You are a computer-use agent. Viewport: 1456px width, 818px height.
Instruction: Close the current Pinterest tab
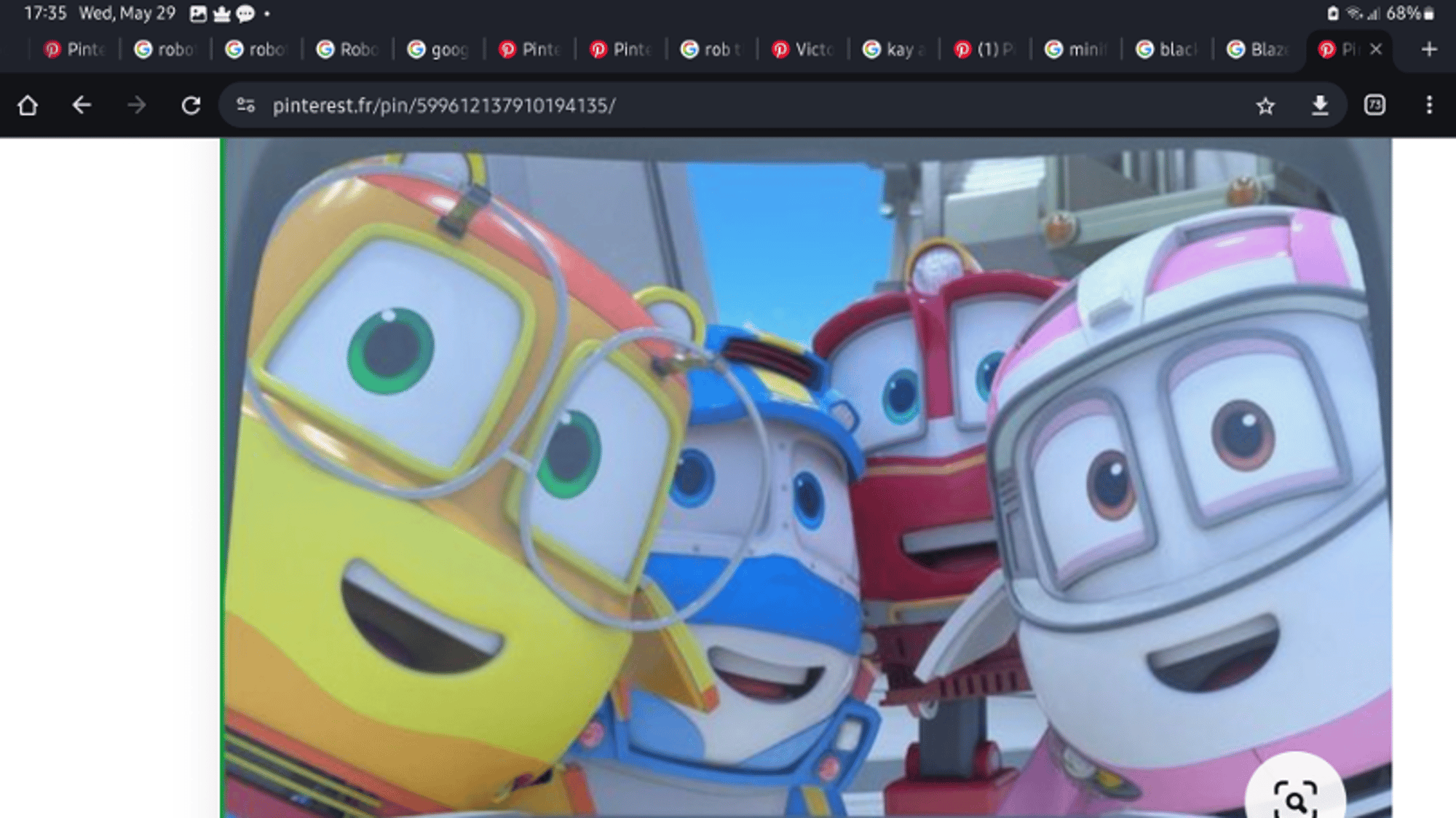click(1376, 50)
